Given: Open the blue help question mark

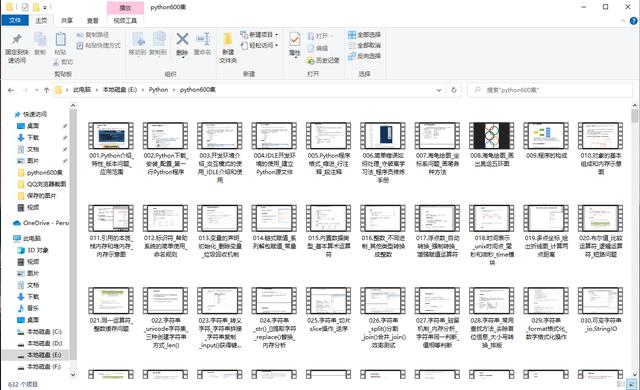Looking at the screenshot, I should [x=633, y=20].
